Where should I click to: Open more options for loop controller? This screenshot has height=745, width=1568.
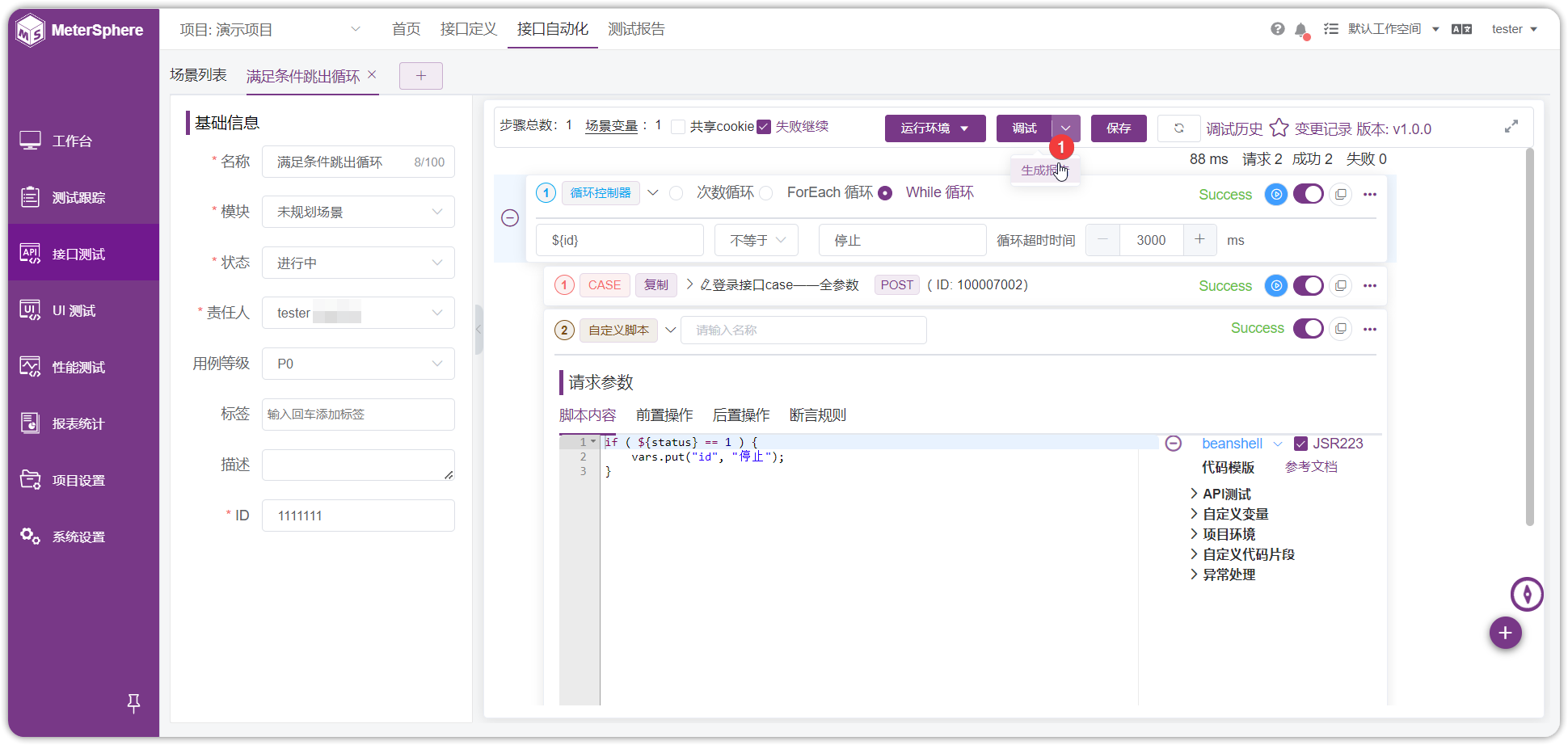pyautogui.click(x=1370, y=194)
